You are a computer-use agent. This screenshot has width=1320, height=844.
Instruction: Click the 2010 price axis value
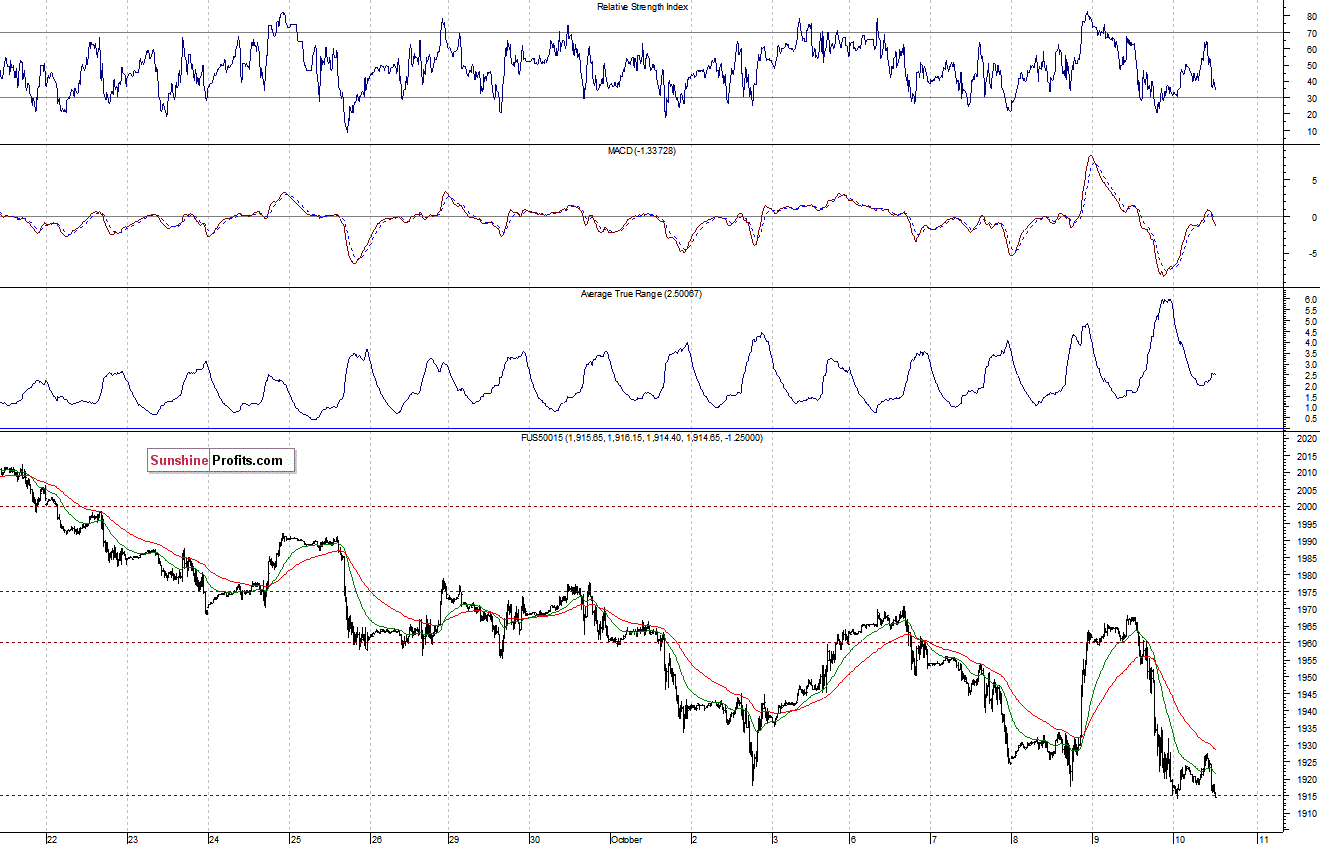pyautogui.click(x=1305, y=473)
